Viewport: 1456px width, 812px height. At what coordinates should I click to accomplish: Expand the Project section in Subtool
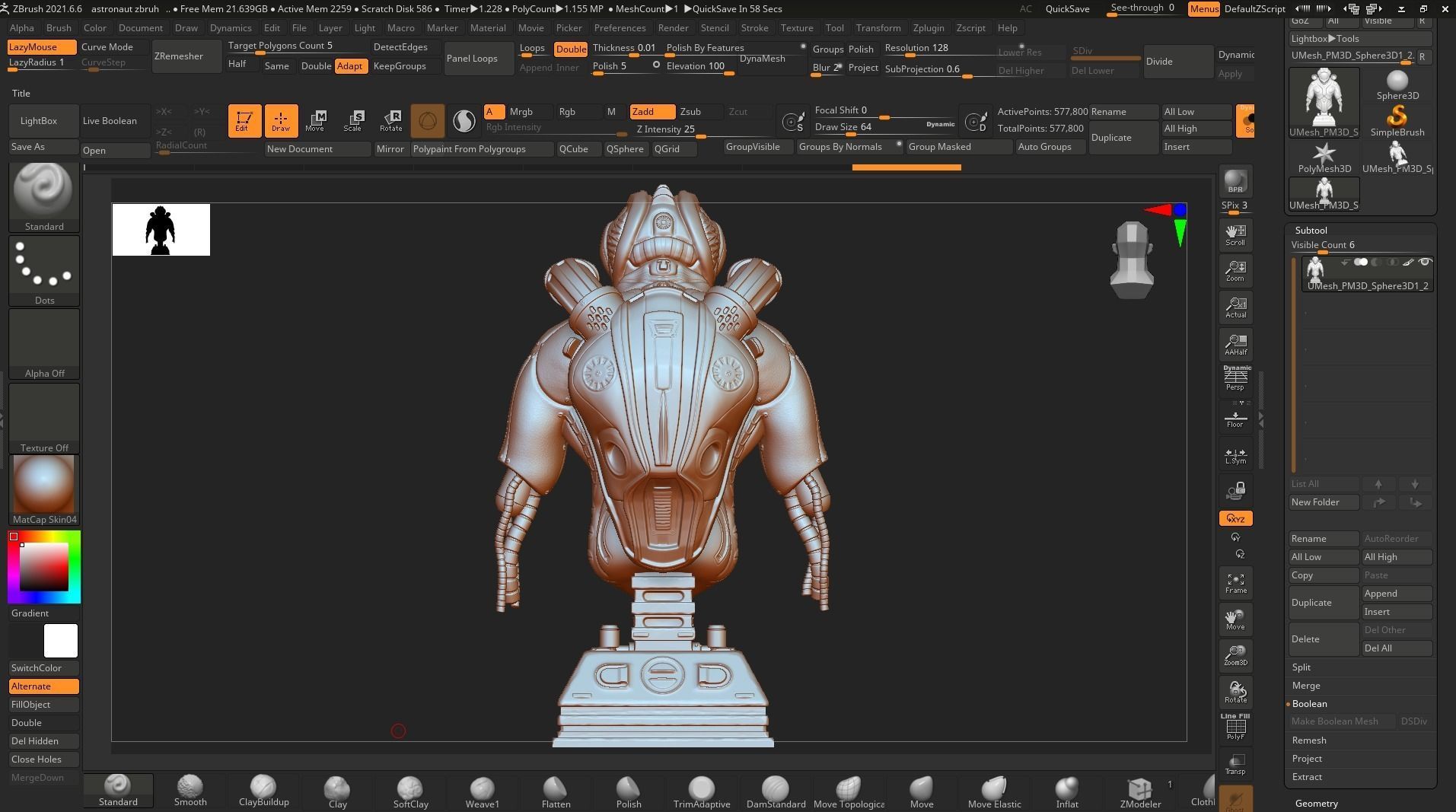point(1307,759)
